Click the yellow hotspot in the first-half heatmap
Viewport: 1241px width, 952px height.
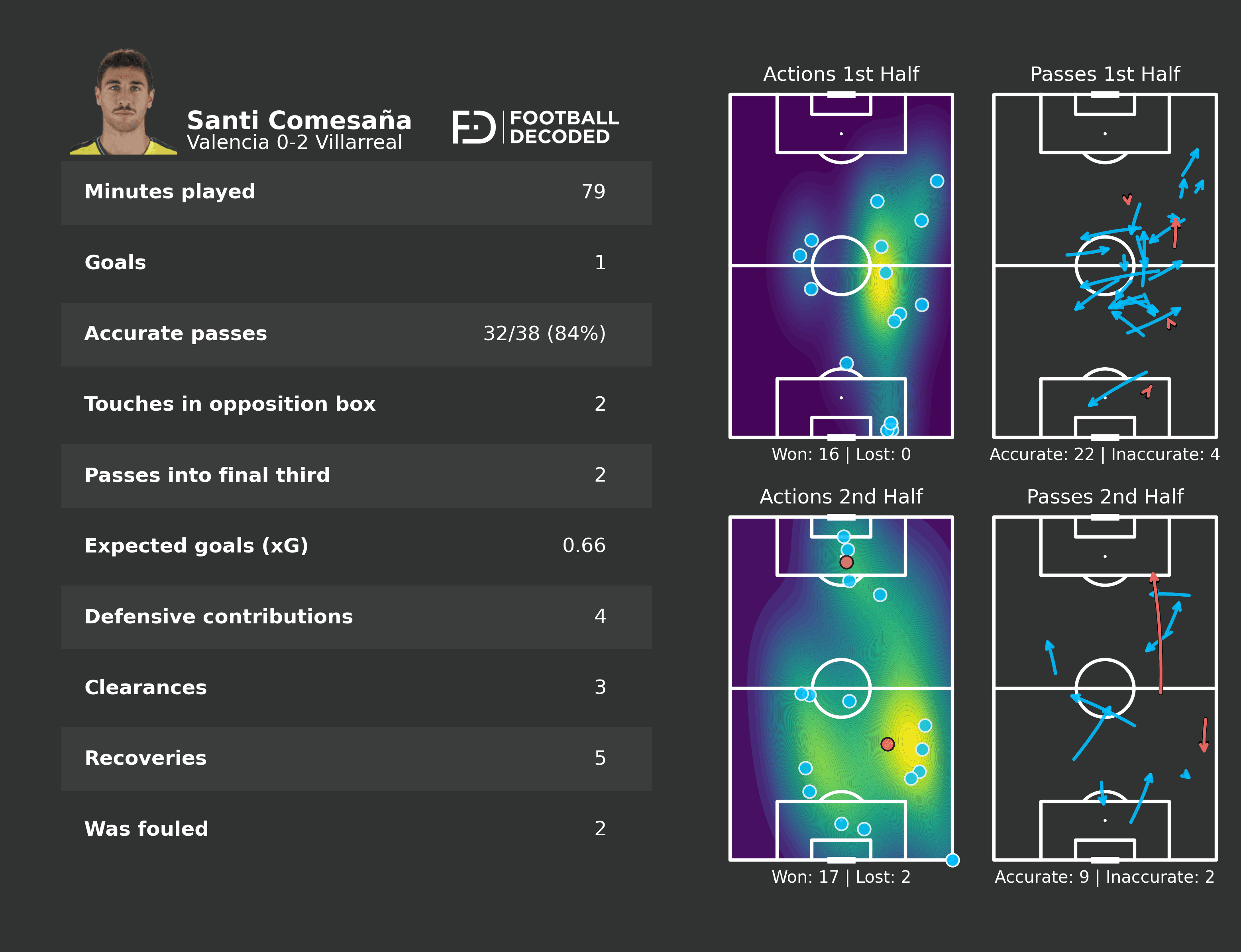[882, 283]
